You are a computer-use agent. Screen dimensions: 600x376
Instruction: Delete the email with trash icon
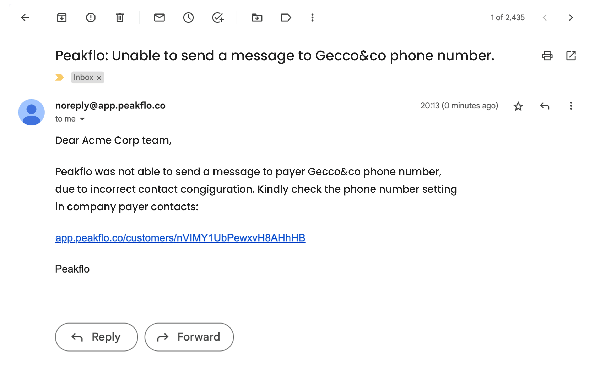tap(120, 18)
